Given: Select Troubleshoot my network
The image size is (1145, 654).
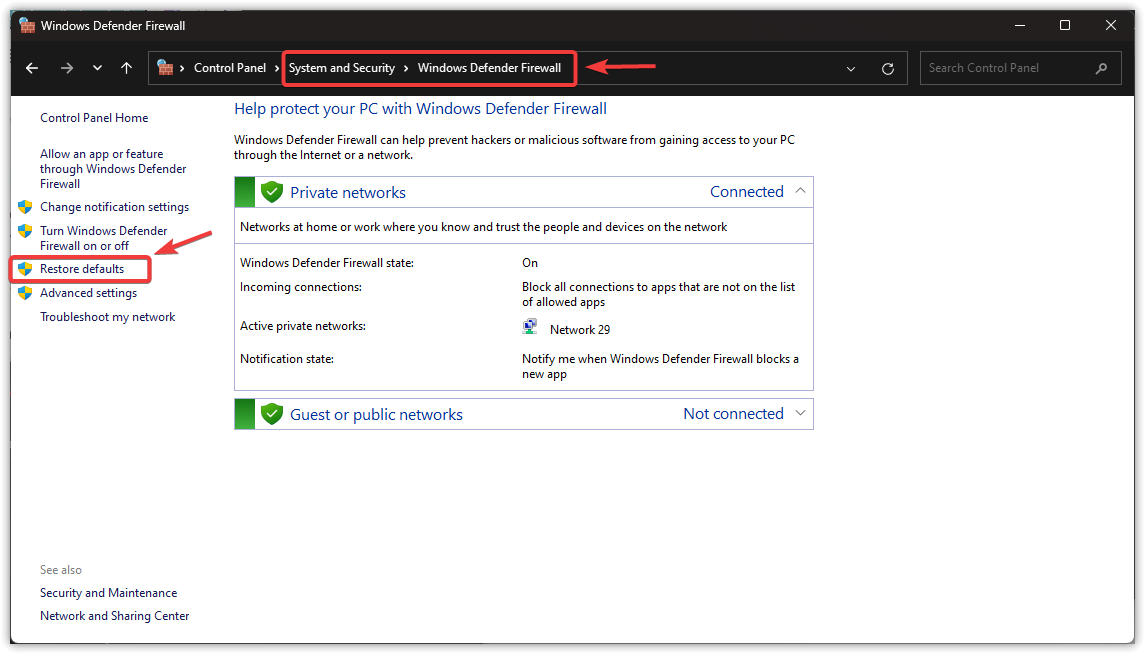Looking at the screenshot, I should coord(107,316).
